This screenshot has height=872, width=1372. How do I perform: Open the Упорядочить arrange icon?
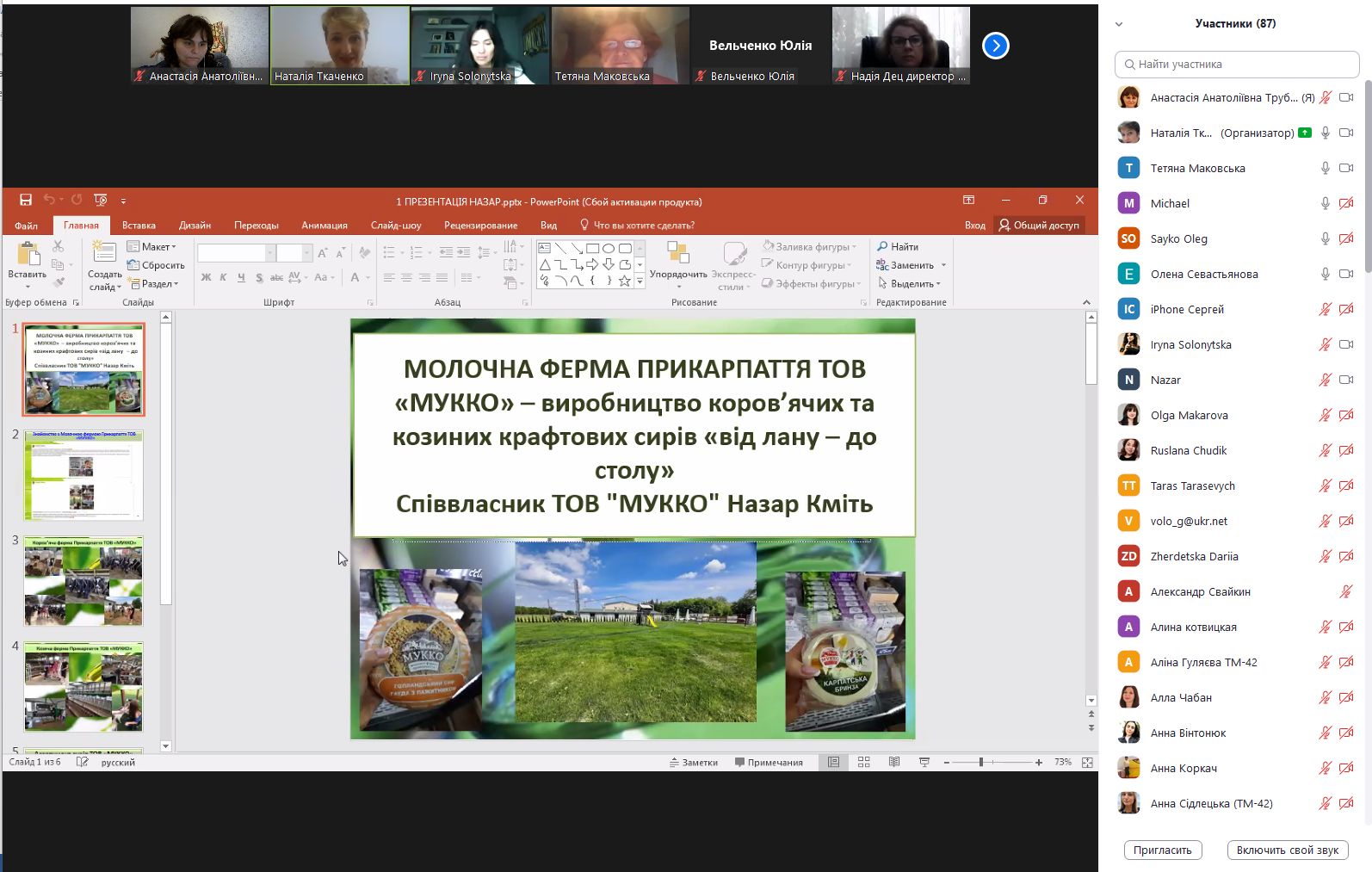(x=678, y=252)
